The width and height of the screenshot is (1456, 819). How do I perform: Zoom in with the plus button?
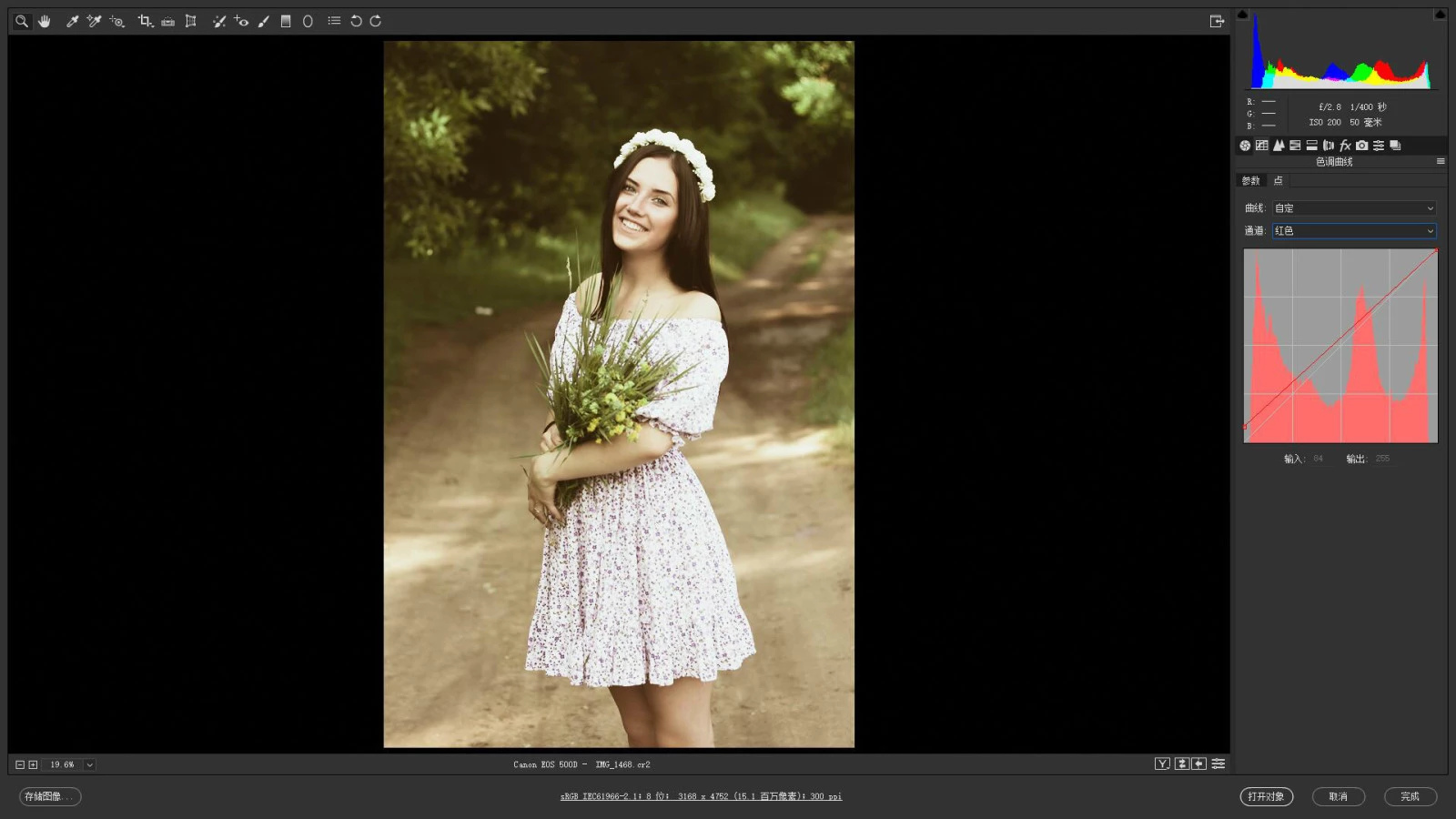click(x=33, y=765)
